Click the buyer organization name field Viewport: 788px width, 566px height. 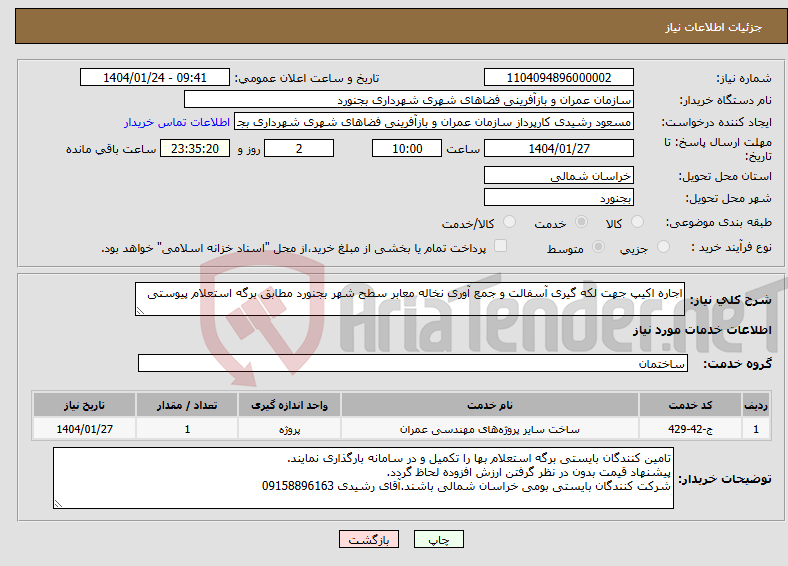tap(409, 100)
